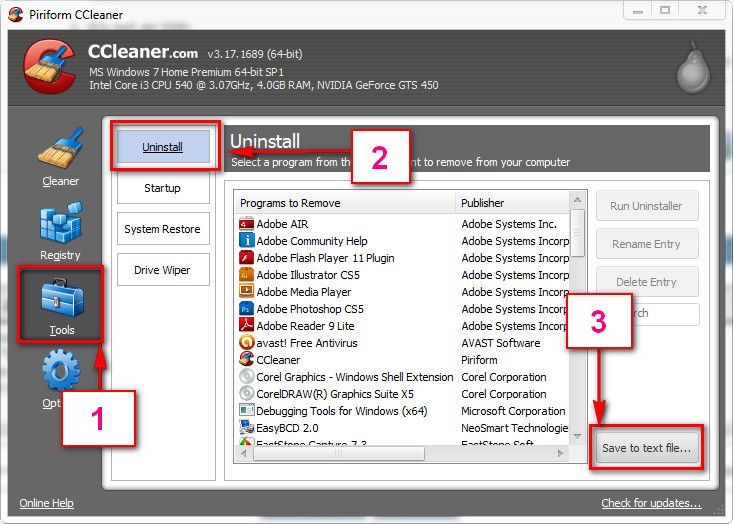This screenshot has height=524, width=733.
Task: Open the Cleaner section in sidebar
Action: tap(60, 157)
